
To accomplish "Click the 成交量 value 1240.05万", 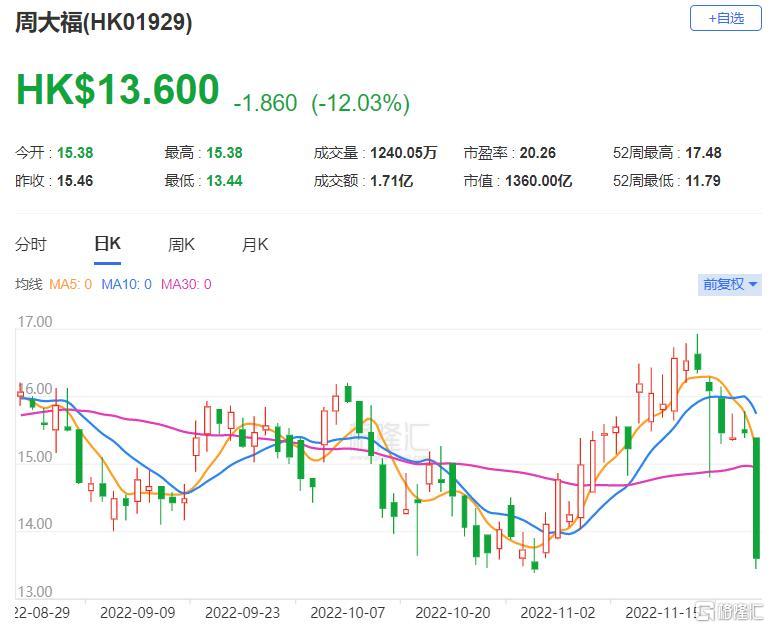I will click(404, 153).
